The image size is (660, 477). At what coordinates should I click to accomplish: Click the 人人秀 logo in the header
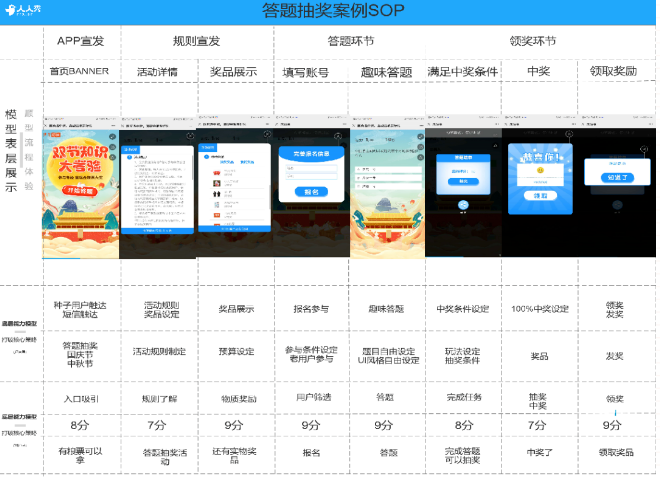click(x=23, y=9)
